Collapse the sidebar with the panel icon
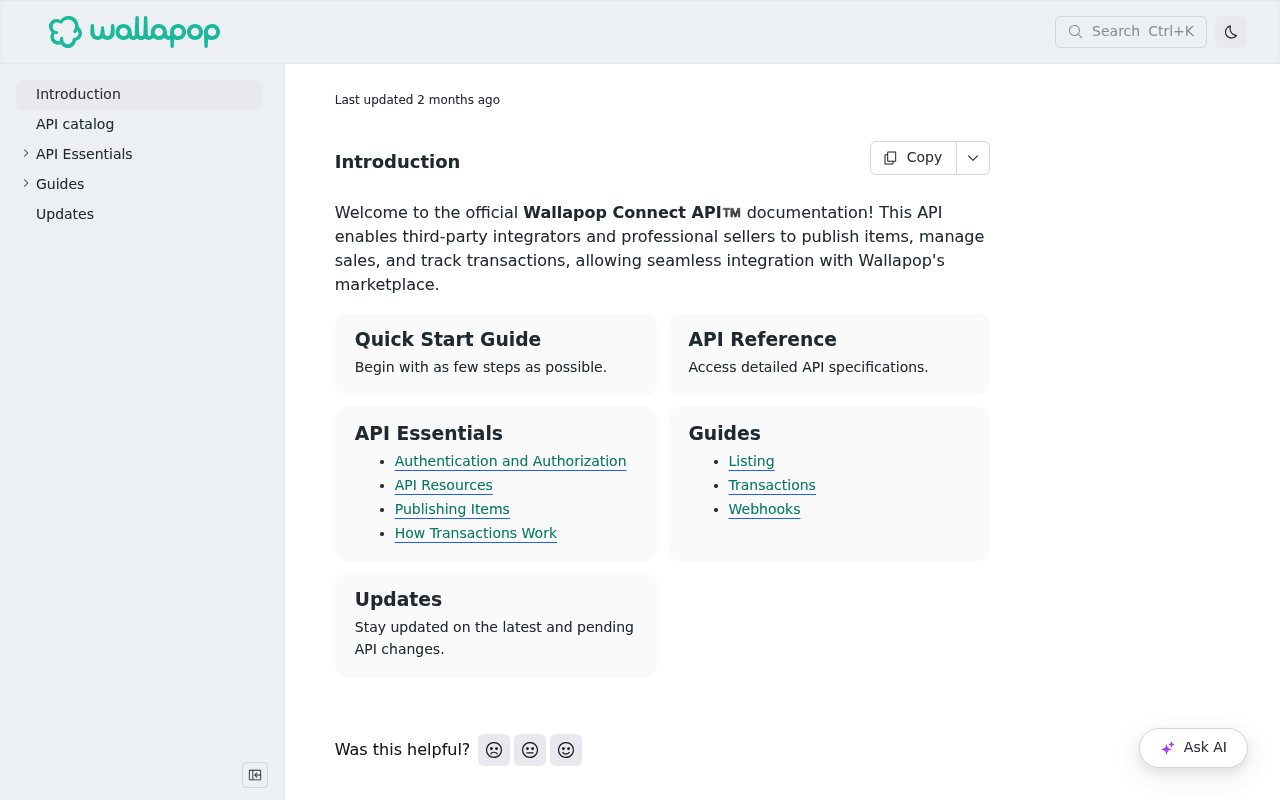Screen dimensions: 1280x800 (255, 775)
